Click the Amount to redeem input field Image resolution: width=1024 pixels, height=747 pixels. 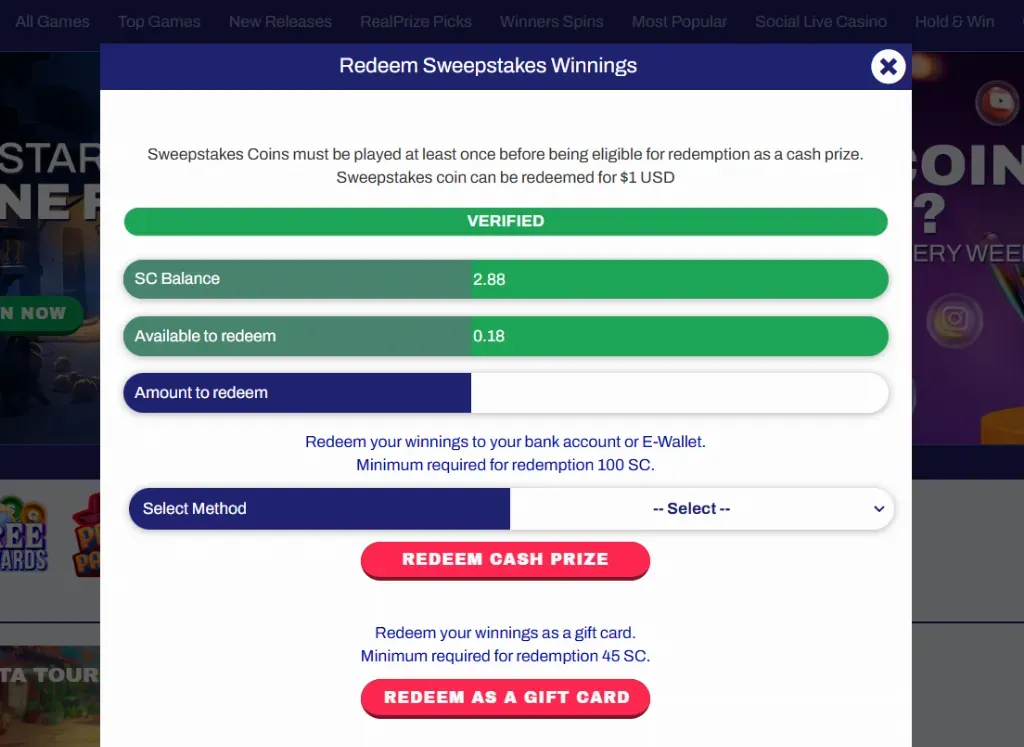tap(679, 393)
